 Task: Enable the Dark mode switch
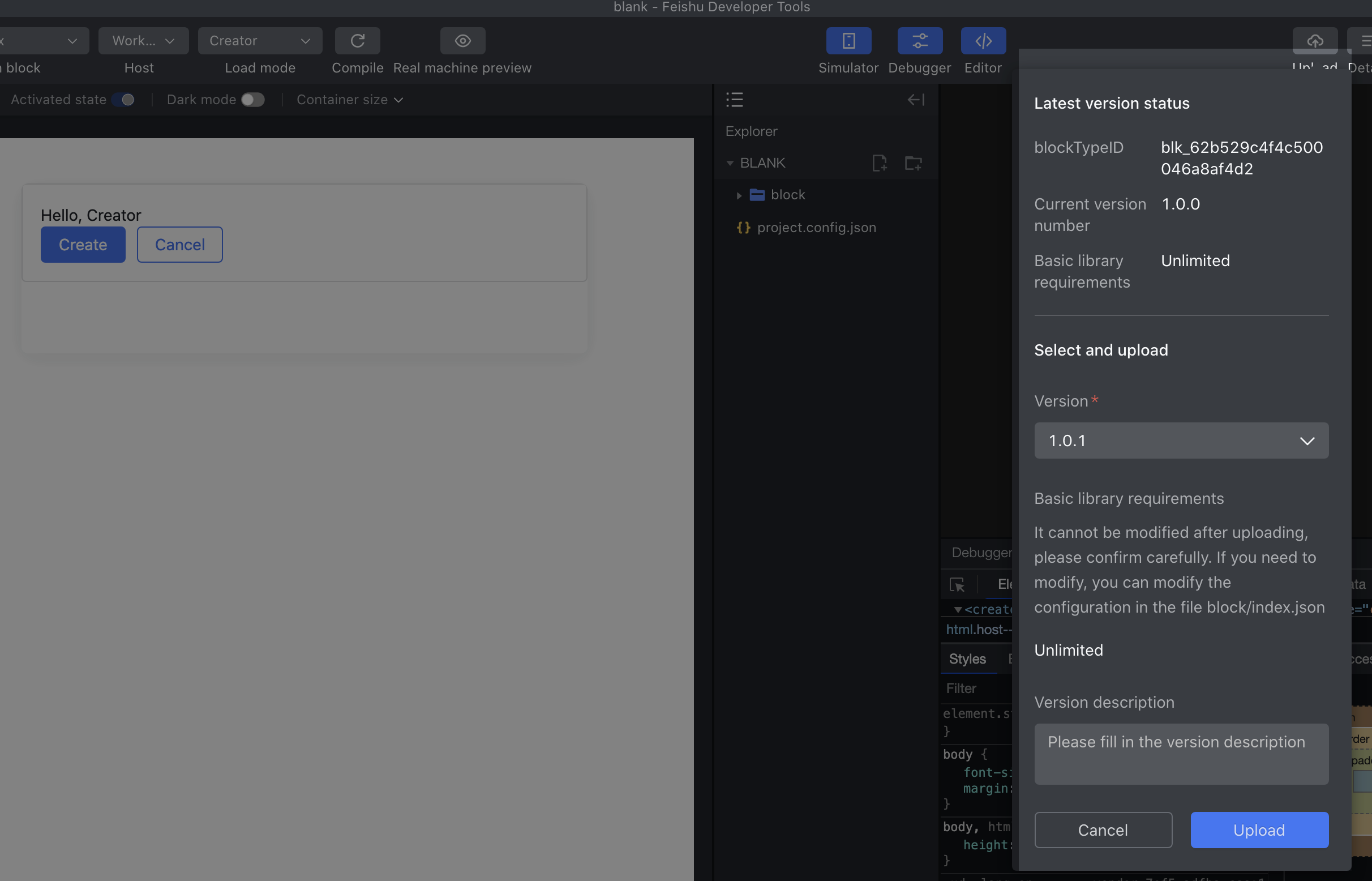(x=252, y=100)
